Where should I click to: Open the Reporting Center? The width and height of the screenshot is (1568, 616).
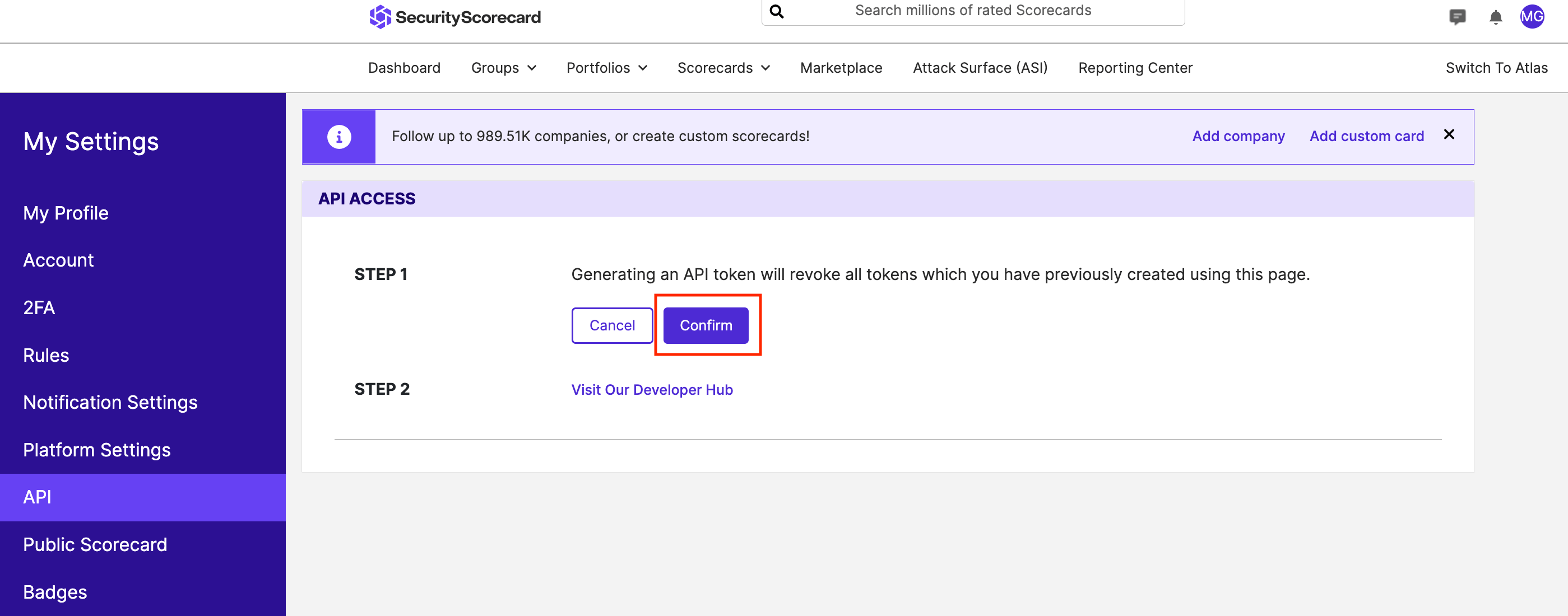click(1135, 68)
